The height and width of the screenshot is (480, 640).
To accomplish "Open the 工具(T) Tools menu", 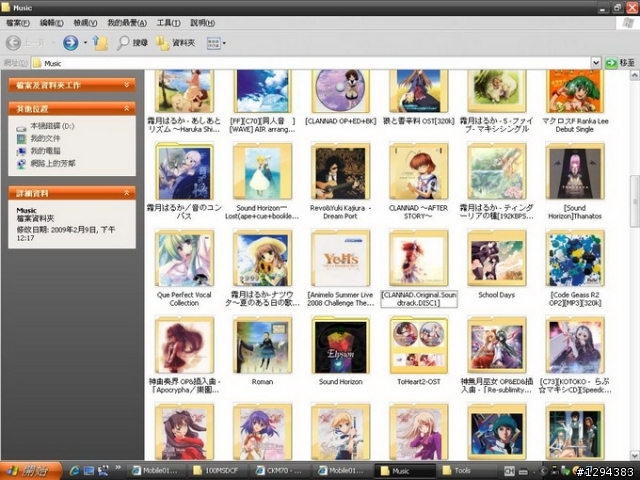I will point(169,23).
